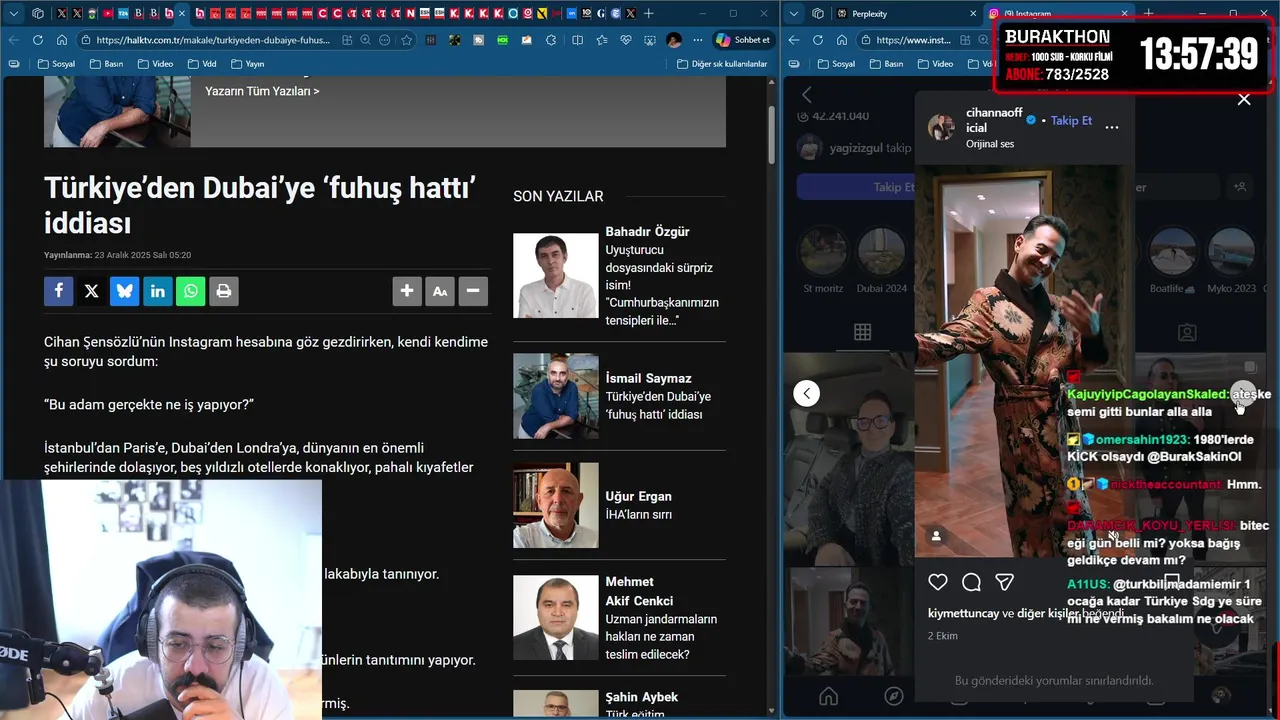
Task: Open the left browser's three-dot menu
Action: tap(697, 40)
